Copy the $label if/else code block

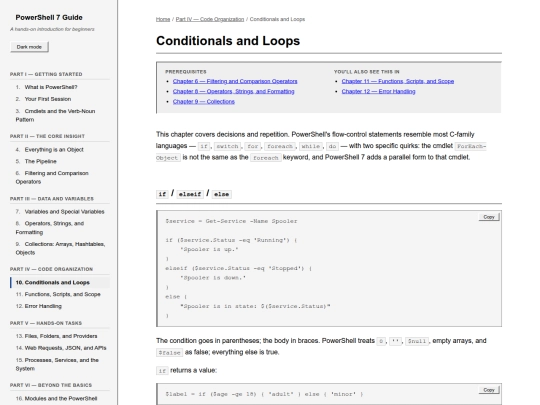489,390
